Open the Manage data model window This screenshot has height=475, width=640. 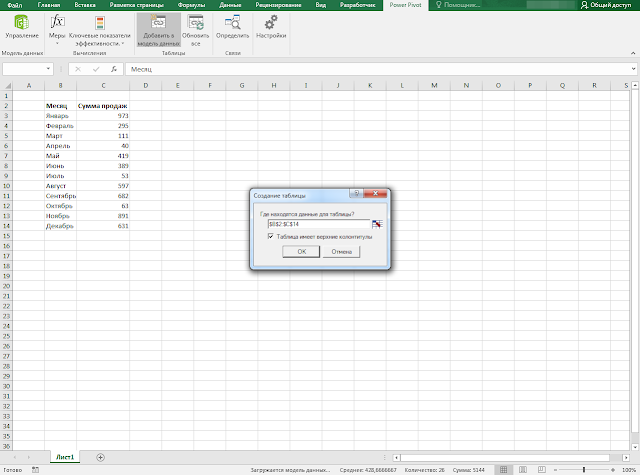tap(22, 27)
